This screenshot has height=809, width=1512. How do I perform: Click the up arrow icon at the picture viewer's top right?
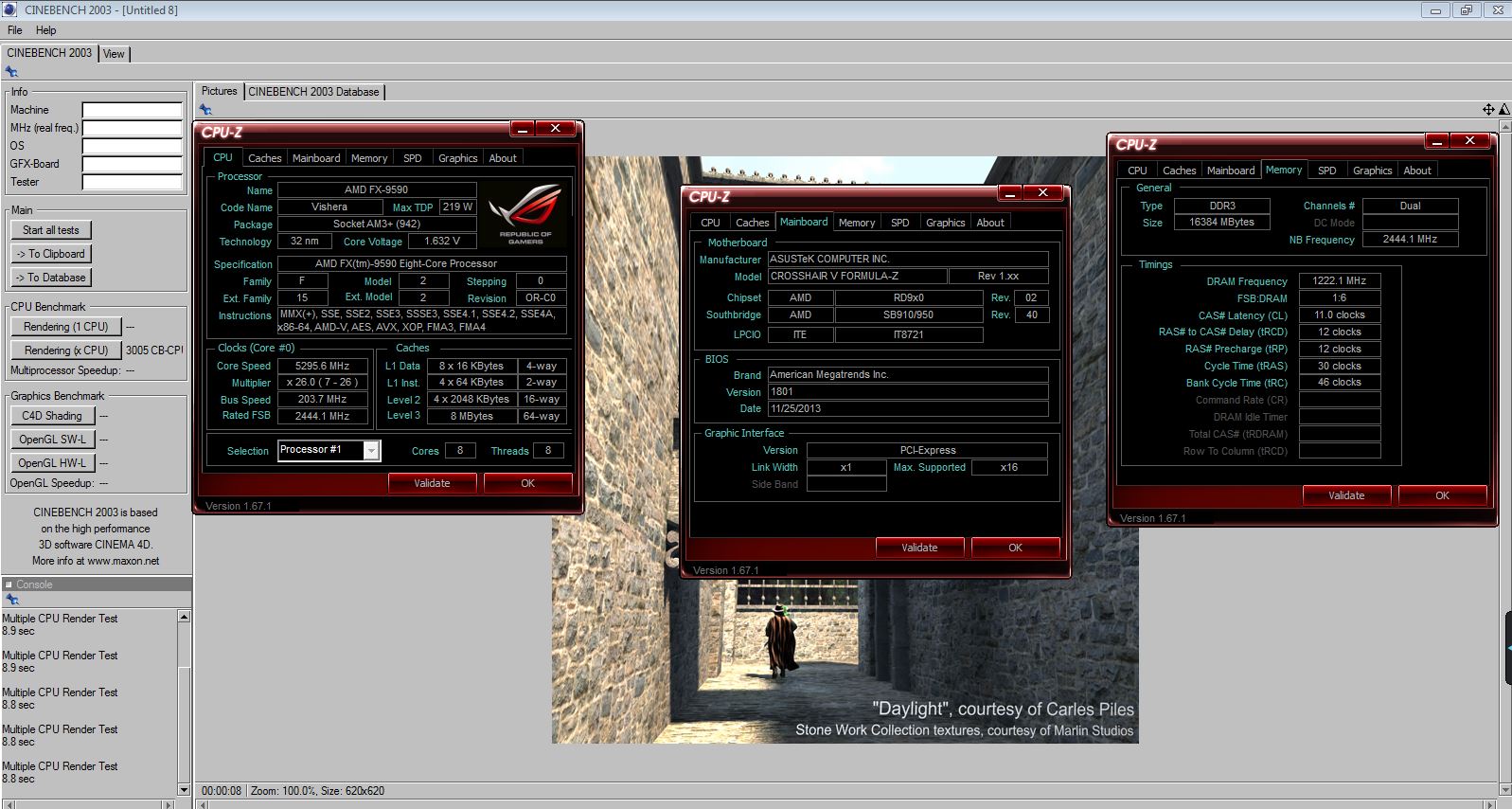tap(1504, 110)
